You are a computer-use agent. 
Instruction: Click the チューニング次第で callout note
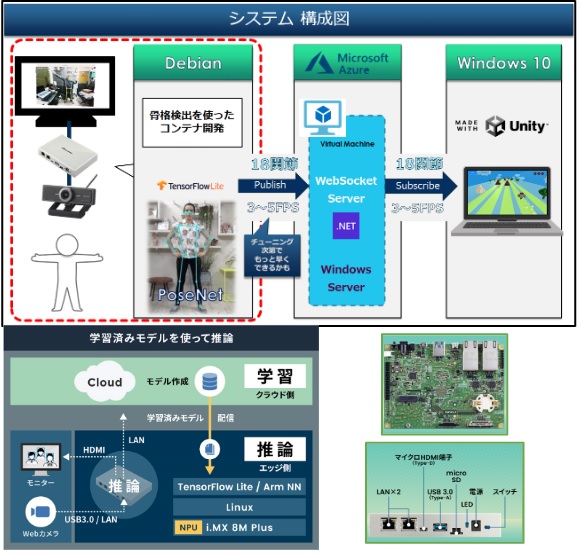(272, 255)
